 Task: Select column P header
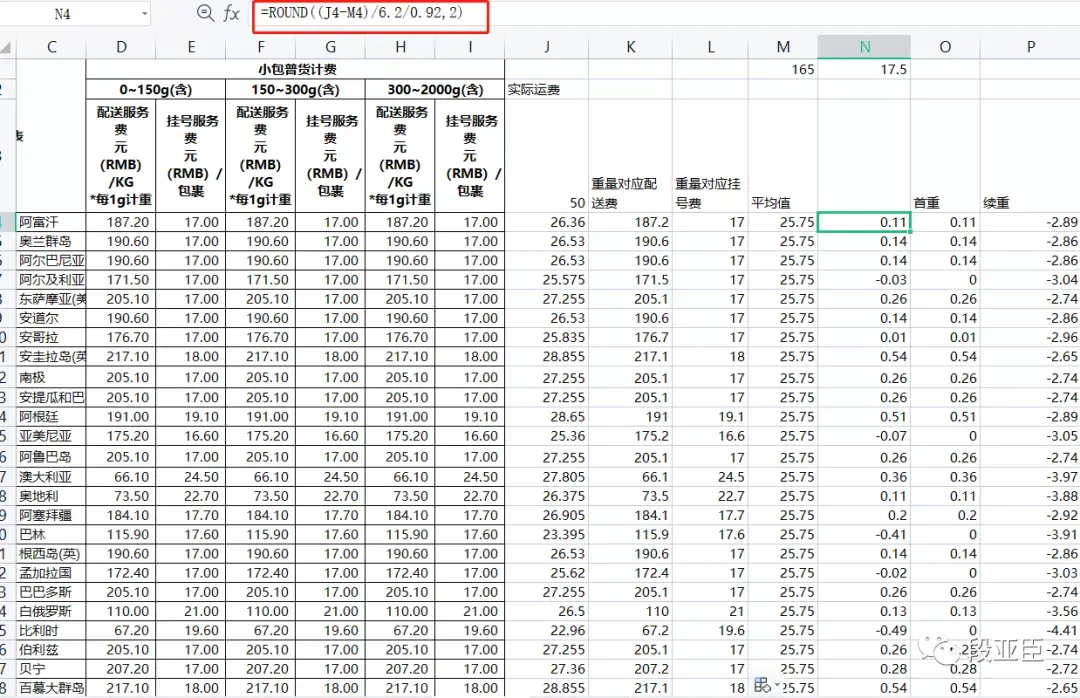(1030, 47)
